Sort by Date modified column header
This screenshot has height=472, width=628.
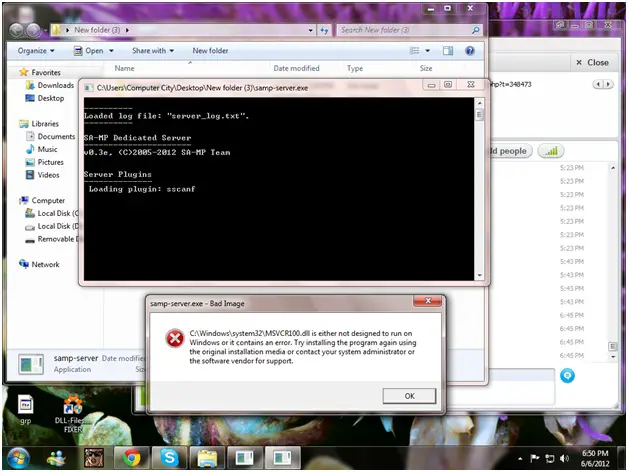click(296, 69)
